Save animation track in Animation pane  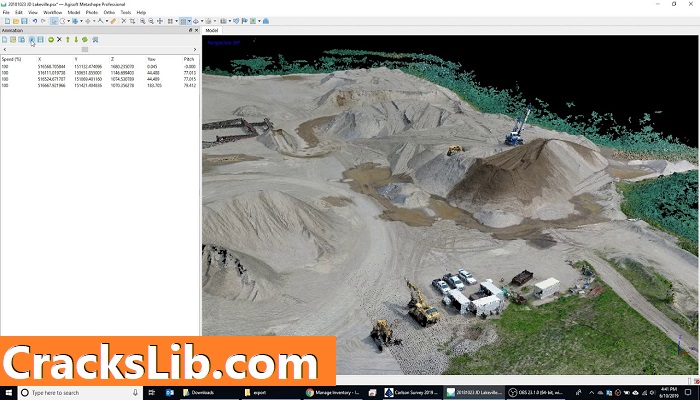click(x=21, y=40)
